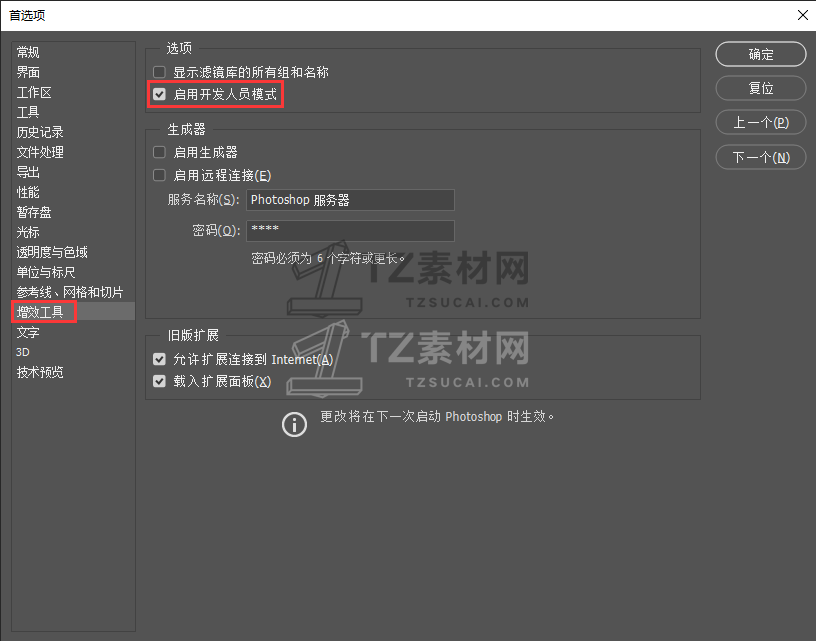
Task: Enable 显示滤镜库的所有组和名称 checkbox
Action: coord(159,72)
